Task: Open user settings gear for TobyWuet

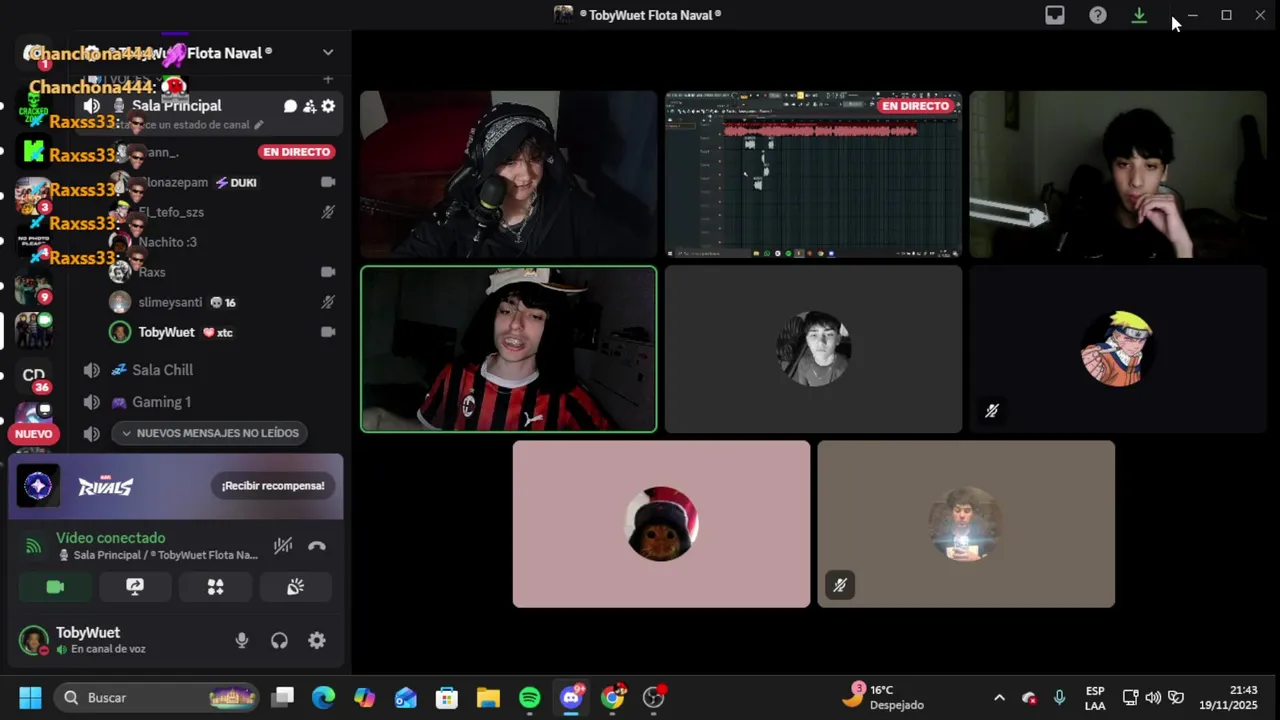Action: [x=317, y=641]
